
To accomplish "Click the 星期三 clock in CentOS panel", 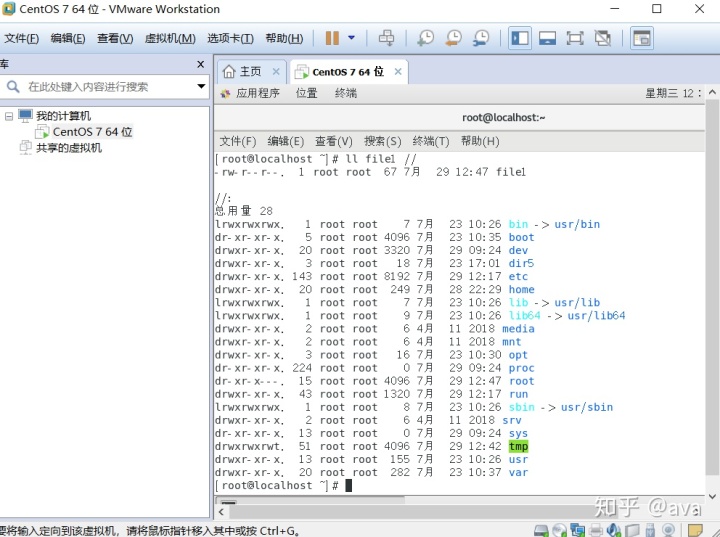I will coord(673,93).
